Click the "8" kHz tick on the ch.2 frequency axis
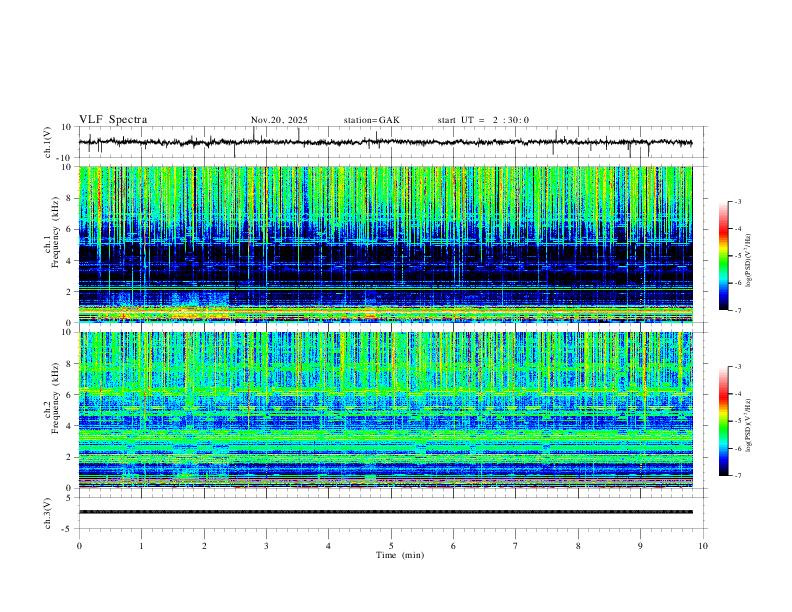Image resolution: width=792 pixels, height=612 pixels. (x=70, y=363)
